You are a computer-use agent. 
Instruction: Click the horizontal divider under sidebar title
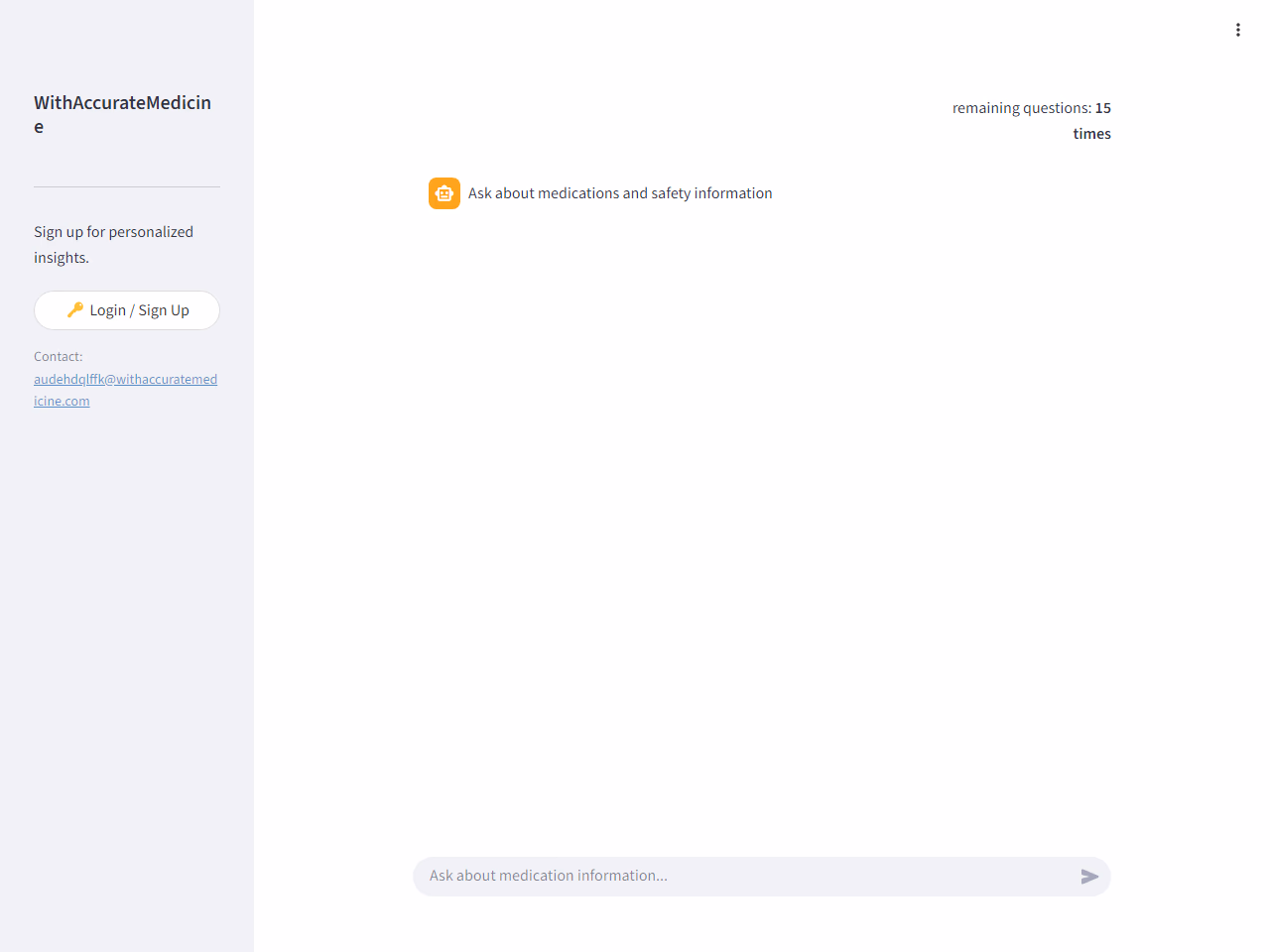127,186
